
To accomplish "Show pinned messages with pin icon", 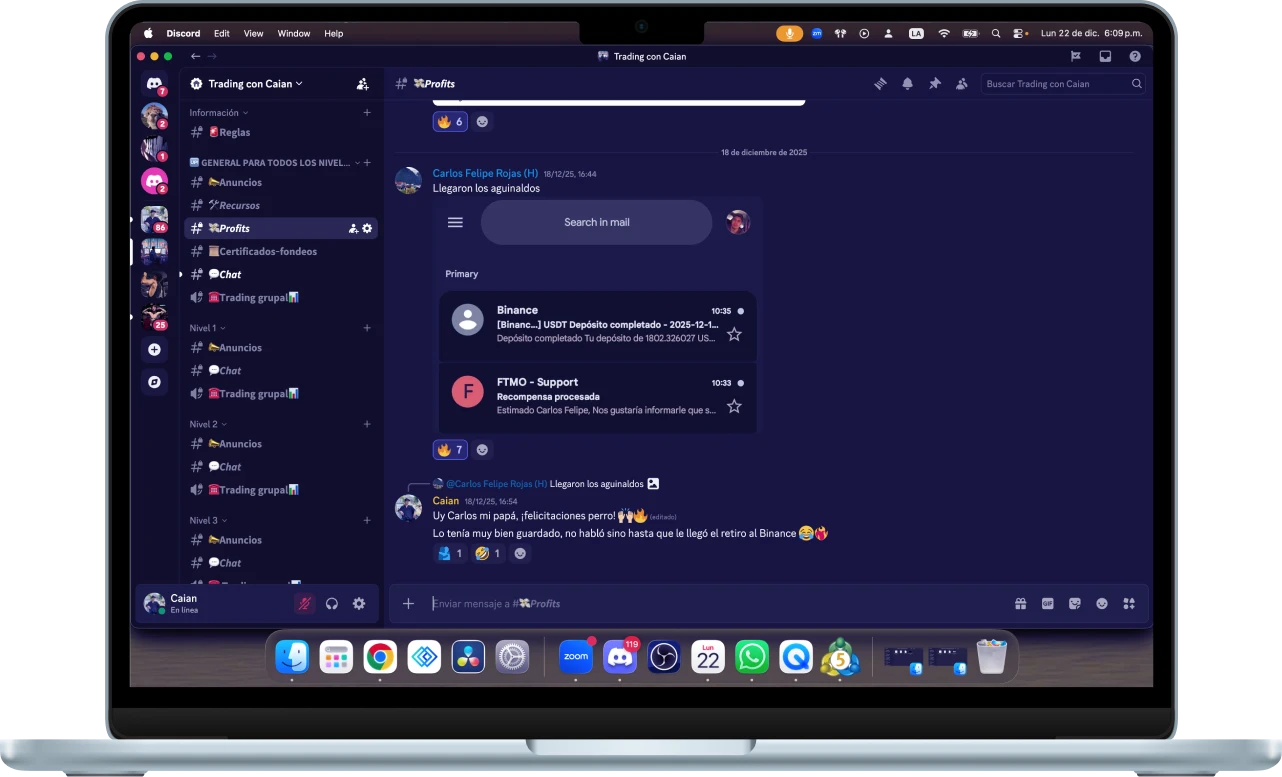I will pos(934,84).
